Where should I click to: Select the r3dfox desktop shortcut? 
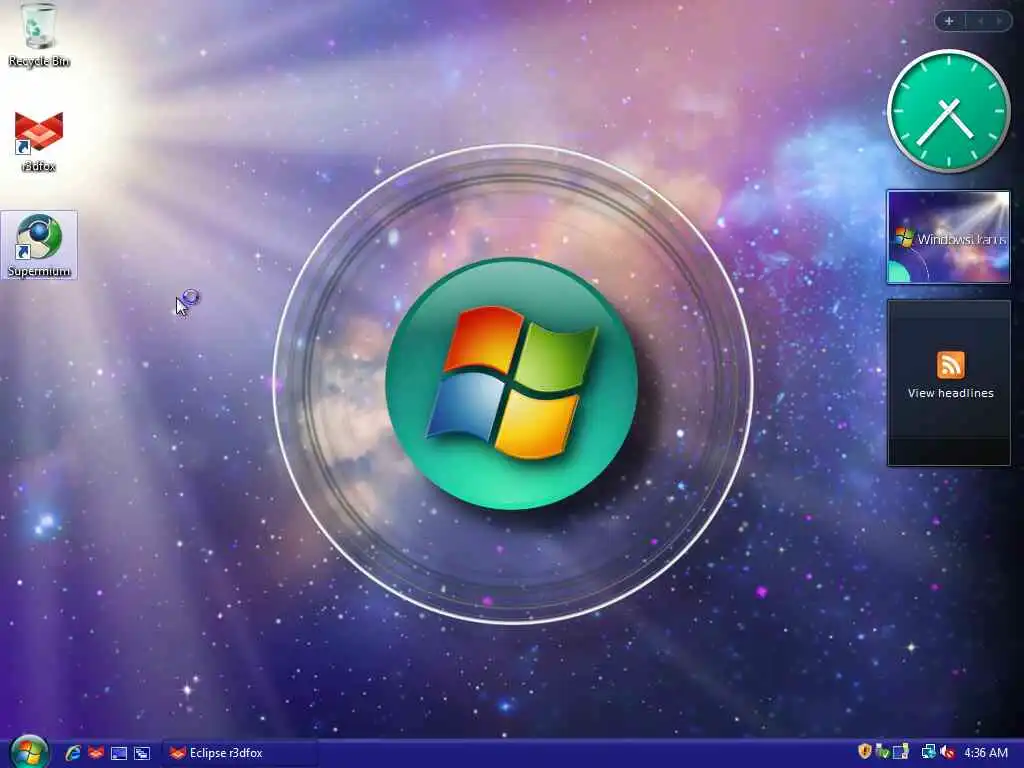pos(39,142)
